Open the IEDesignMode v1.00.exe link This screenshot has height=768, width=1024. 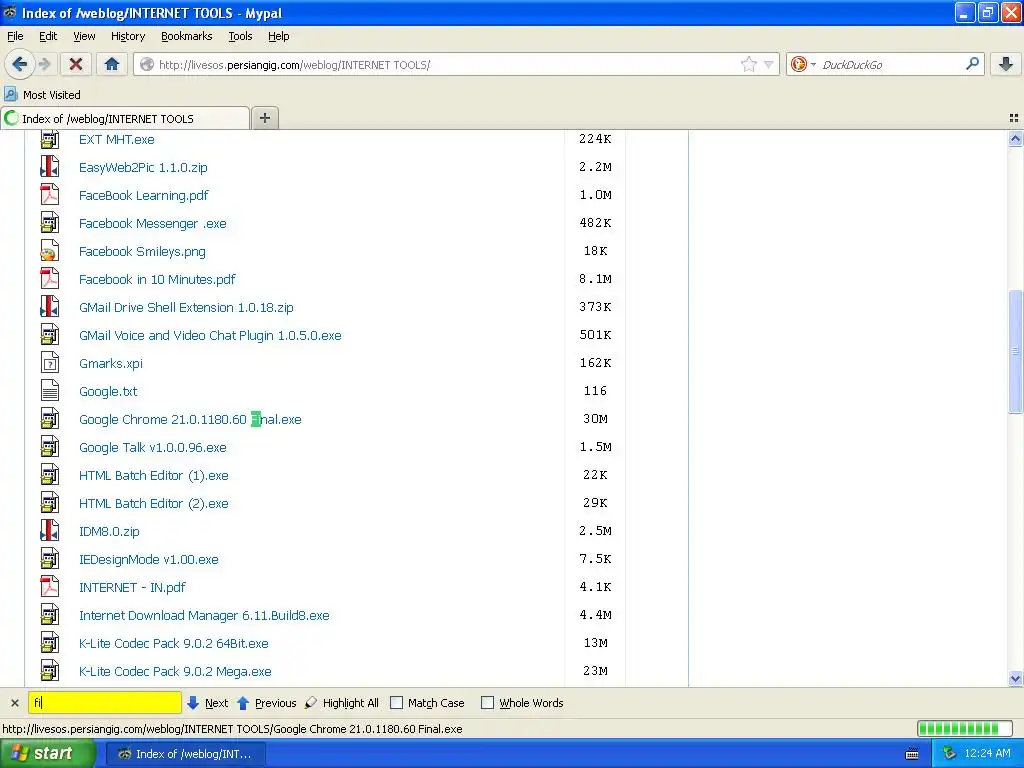coord(148,560)
